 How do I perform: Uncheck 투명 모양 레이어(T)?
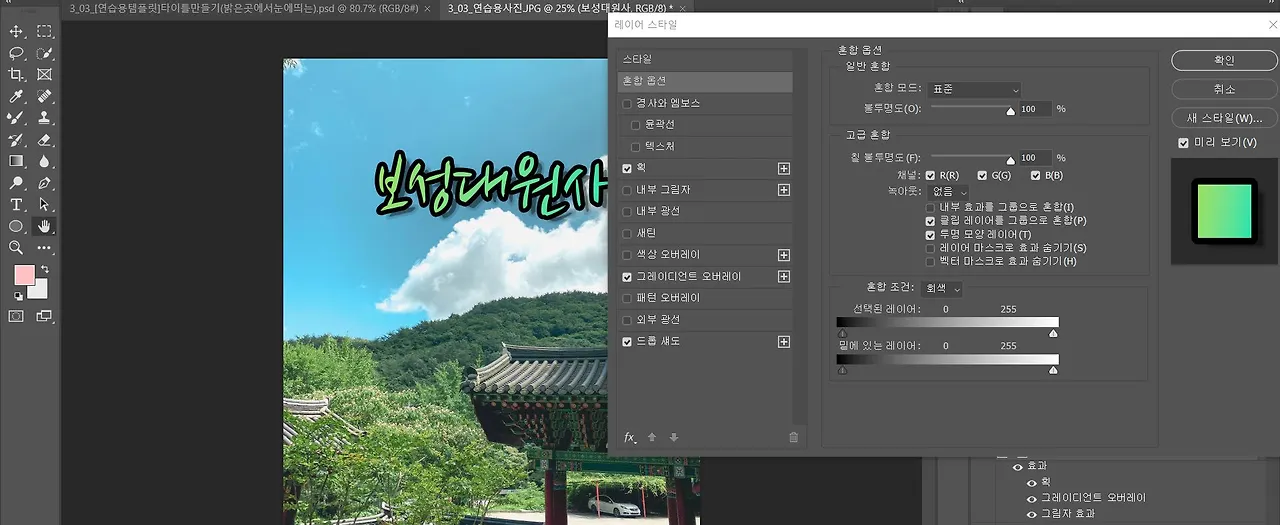(x=931, y=234)
